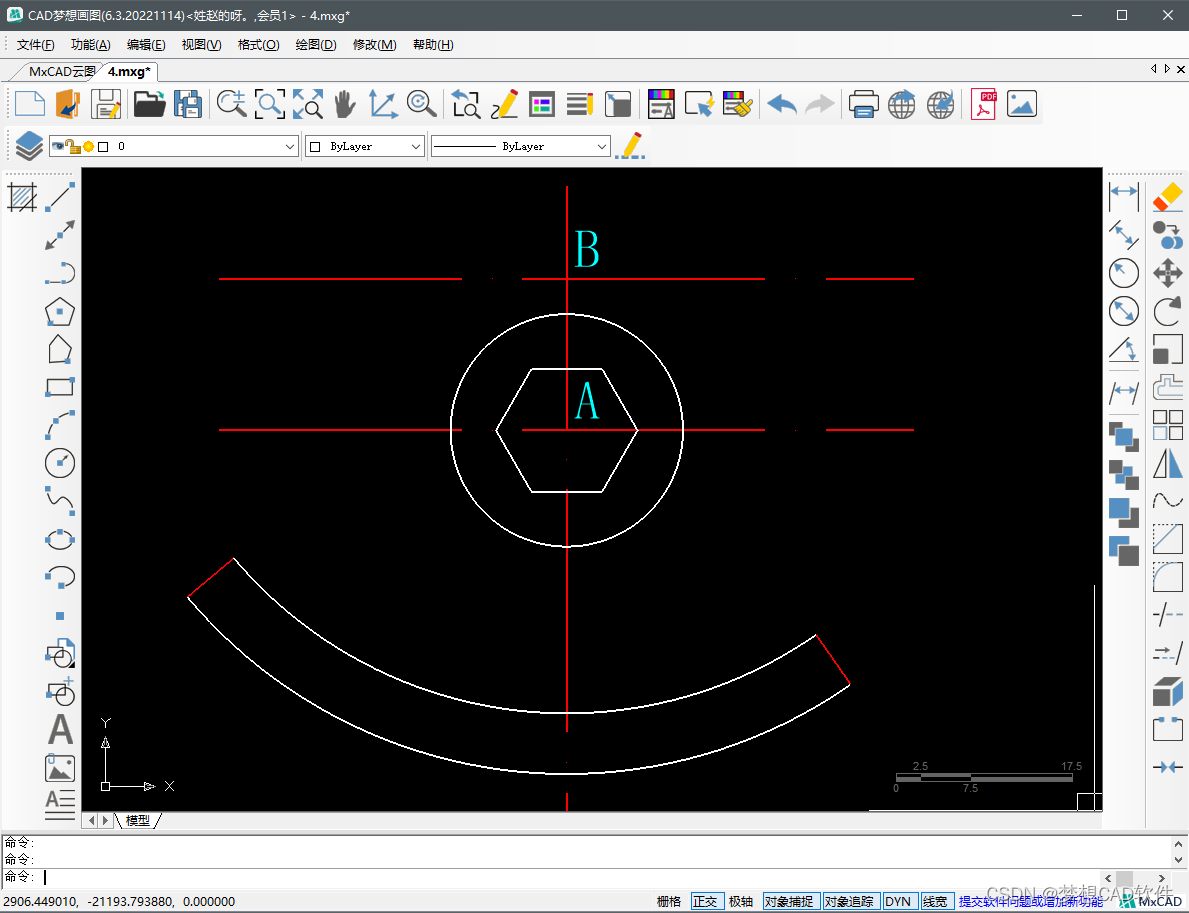This screenshot has height=913, width=1189.
Task: Click the Zoom window icon
Action: (269, 104)
